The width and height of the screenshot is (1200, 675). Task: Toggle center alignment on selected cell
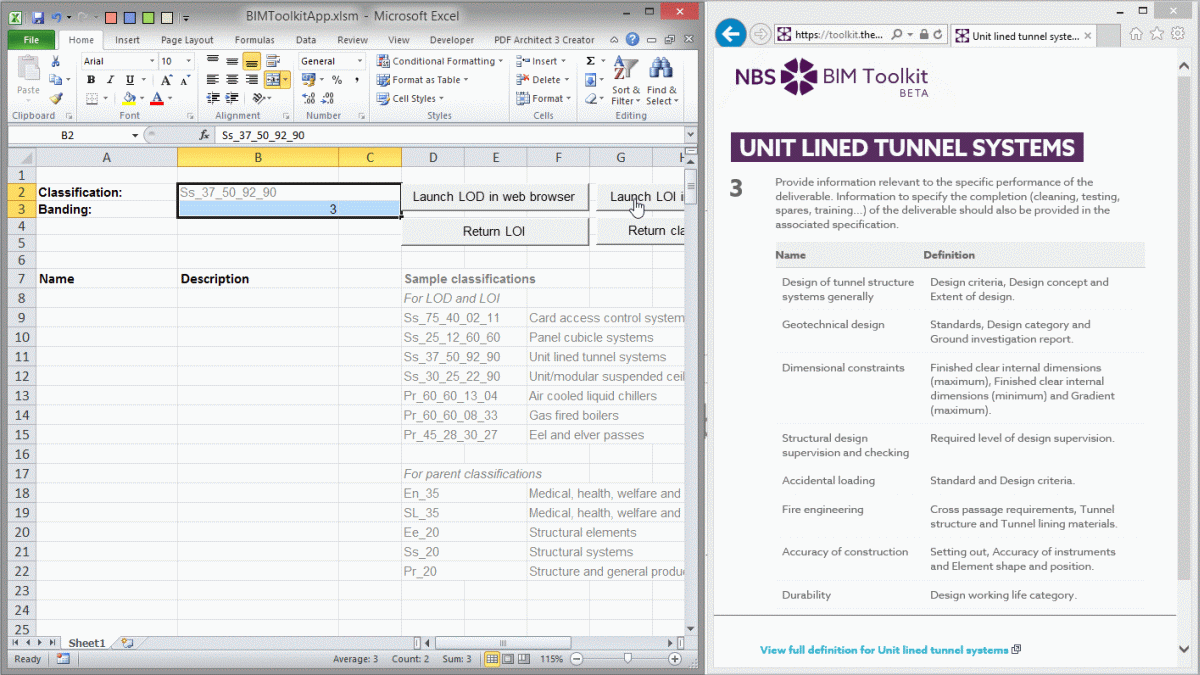pos(232,78)
